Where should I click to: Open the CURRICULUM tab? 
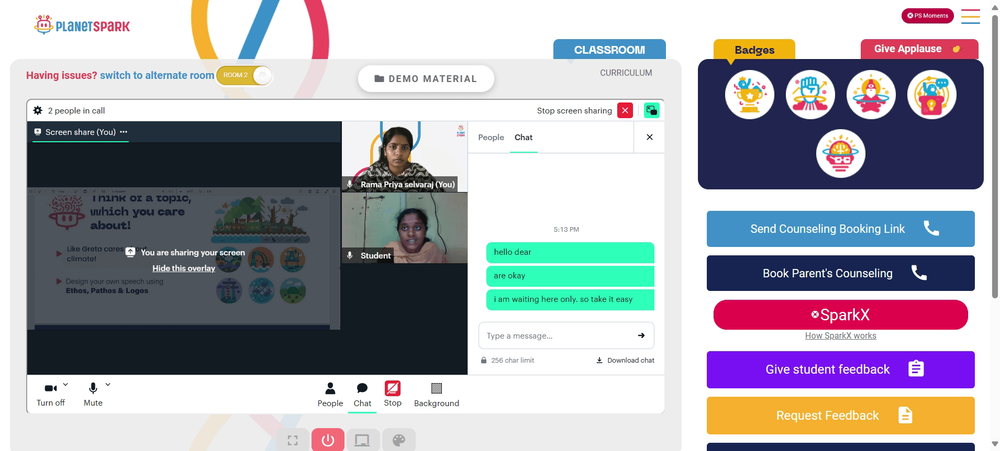click(x=626, y=73)
